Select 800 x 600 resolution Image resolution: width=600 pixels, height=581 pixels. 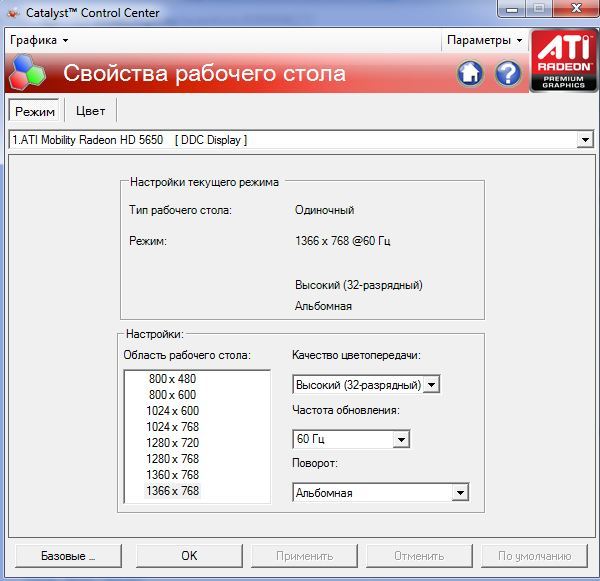coord(172,395)
